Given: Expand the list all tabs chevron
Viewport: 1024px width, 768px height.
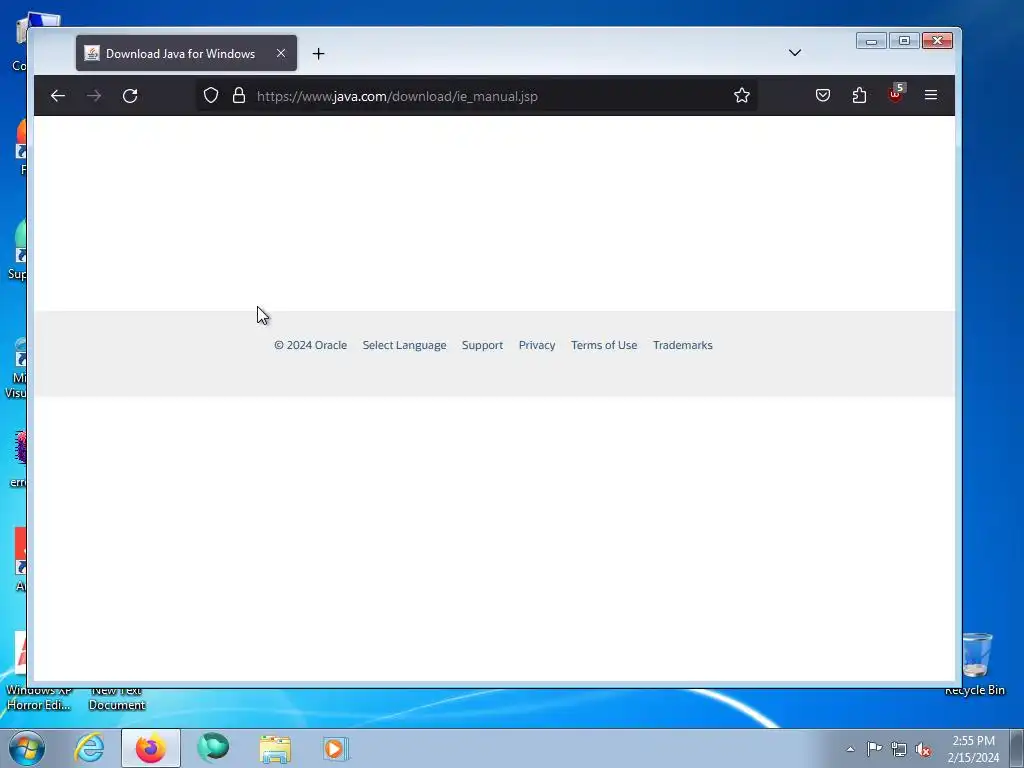Looking at the screenshot, I should coord(795,53).
